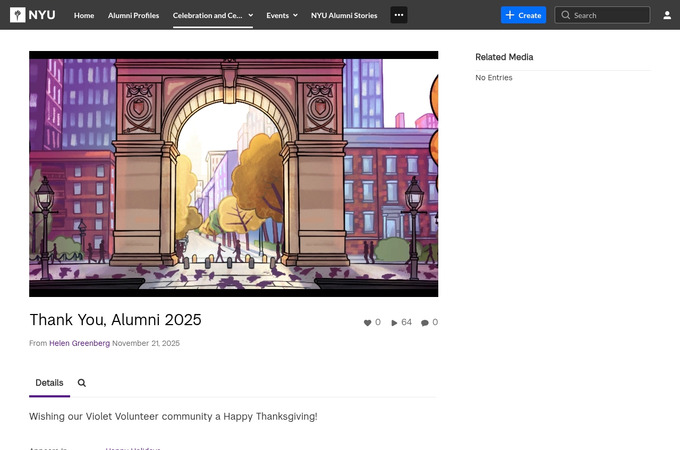
Task: Click the Related Media heading
Action: click(x=504, y=57)
